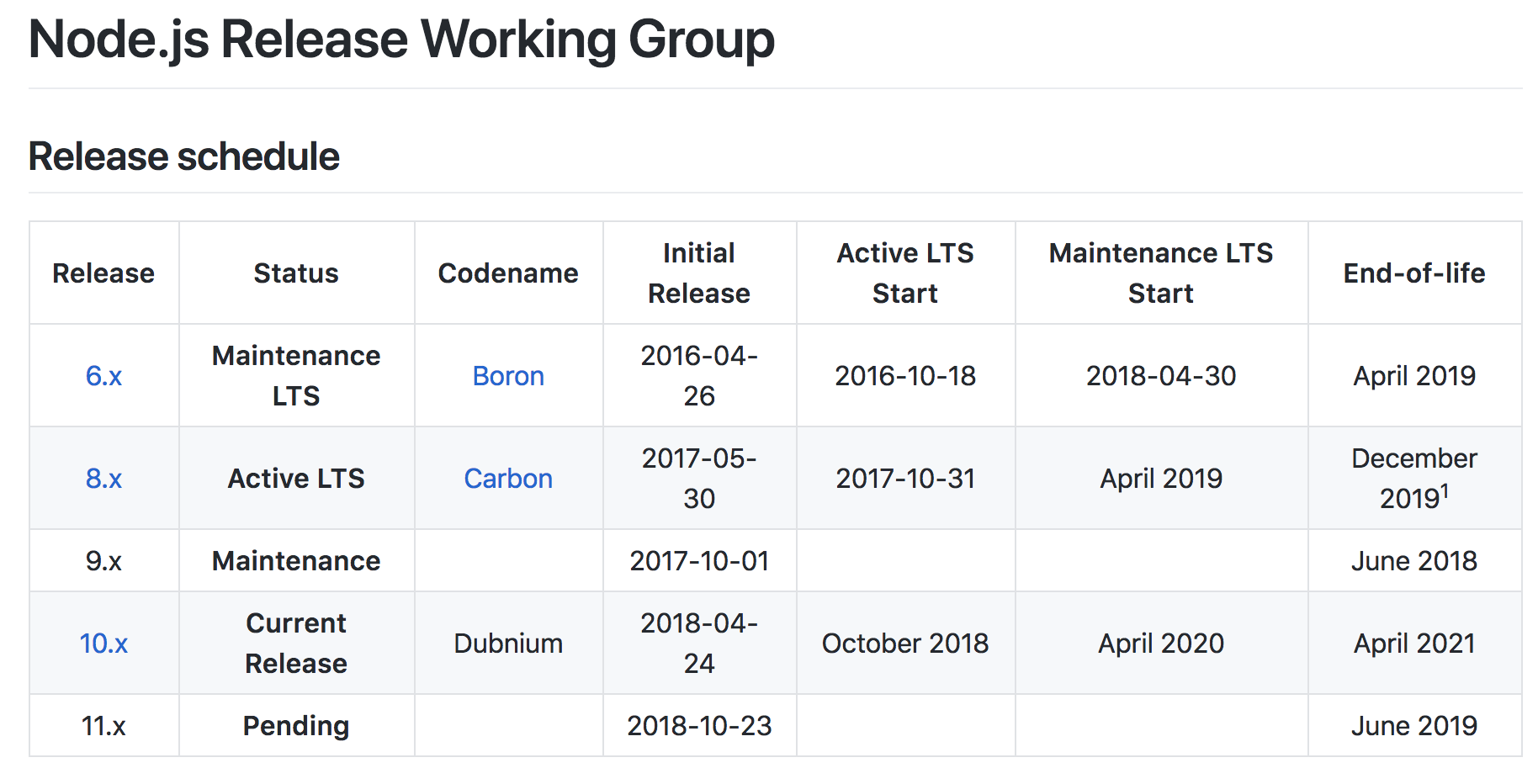Click the footnote superscript after December 2019
This screenshot has height=784, width=1538.
click(1445, 490)
